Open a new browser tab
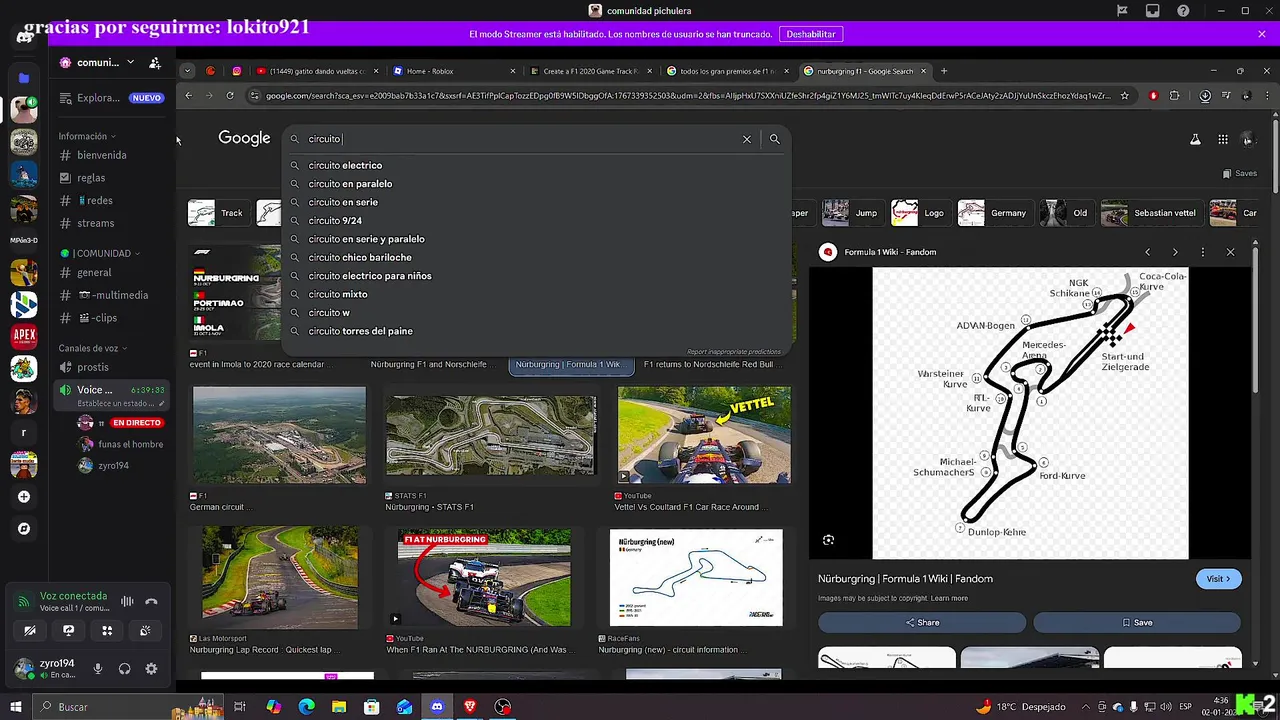Viewport: 1280px width, 720px height. (x=943, y=71)
